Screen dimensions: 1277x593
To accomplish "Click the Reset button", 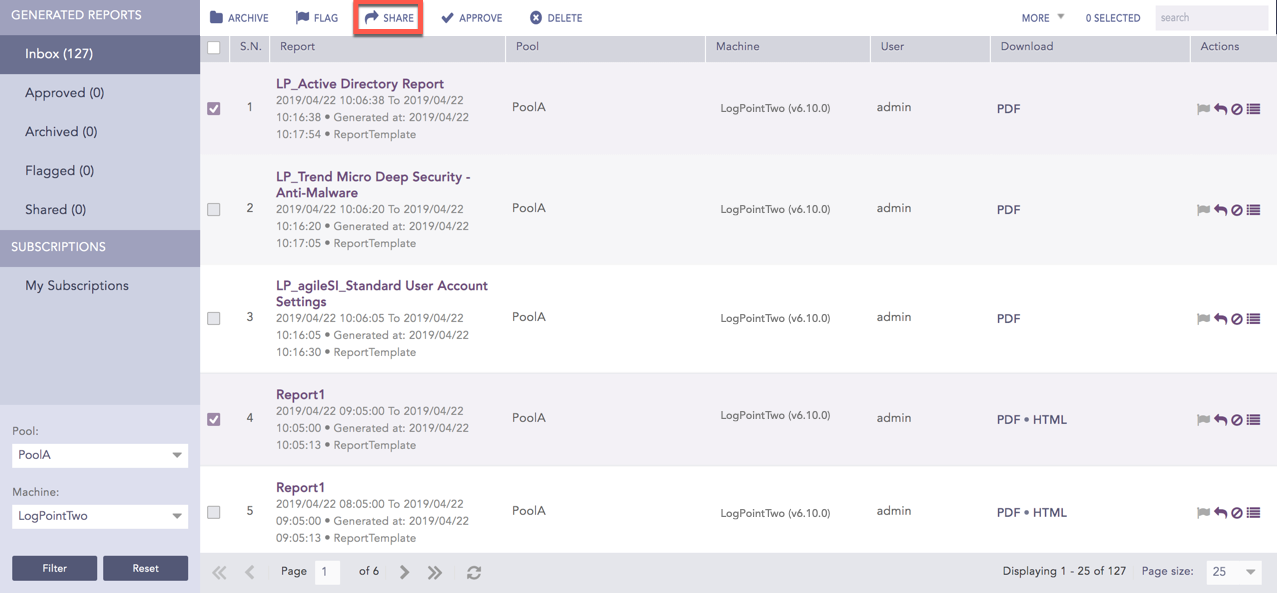I will [145, 568].
